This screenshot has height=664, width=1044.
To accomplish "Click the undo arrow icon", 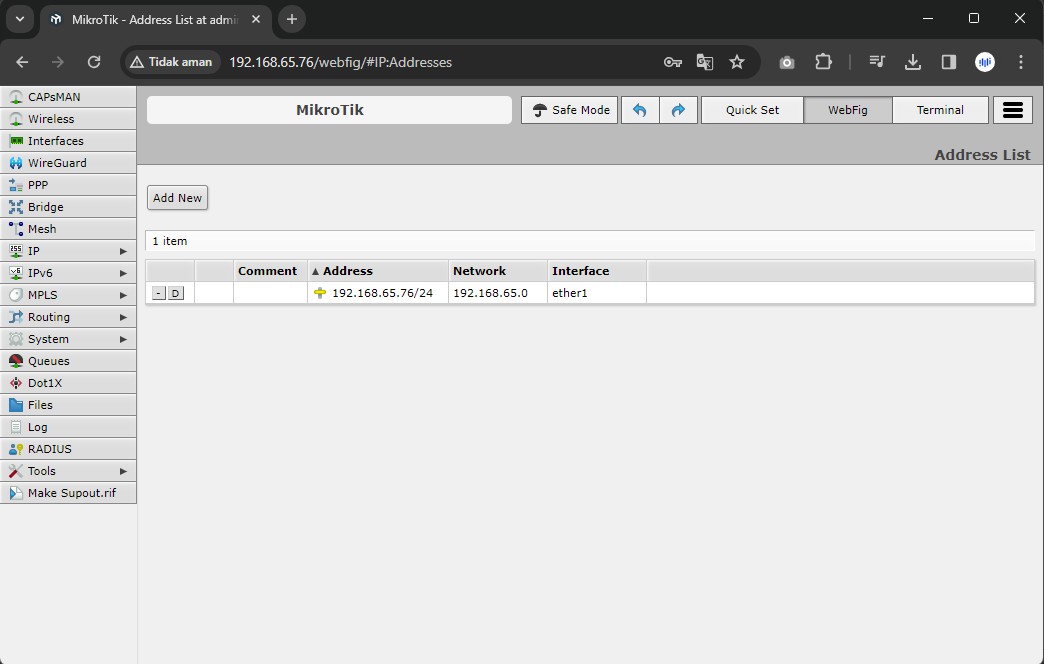I will pyautogui.click(x=640, y=110).
